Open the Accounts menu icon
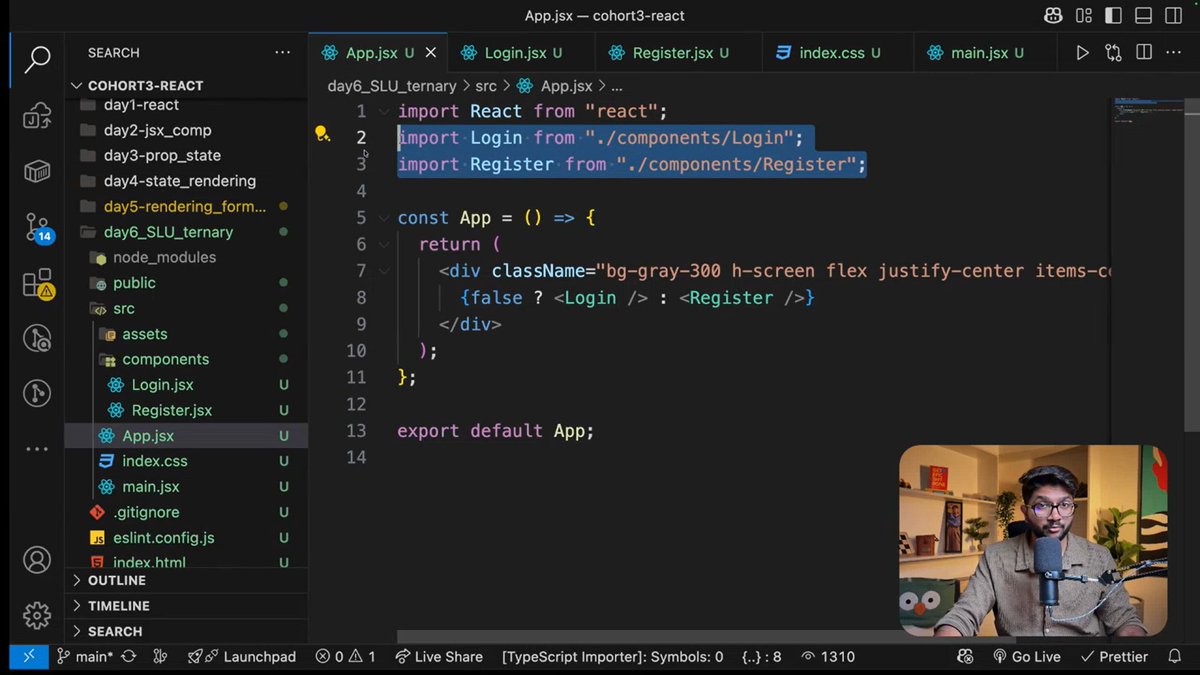This screenshot has width=1200, height=675. [37, 560]
